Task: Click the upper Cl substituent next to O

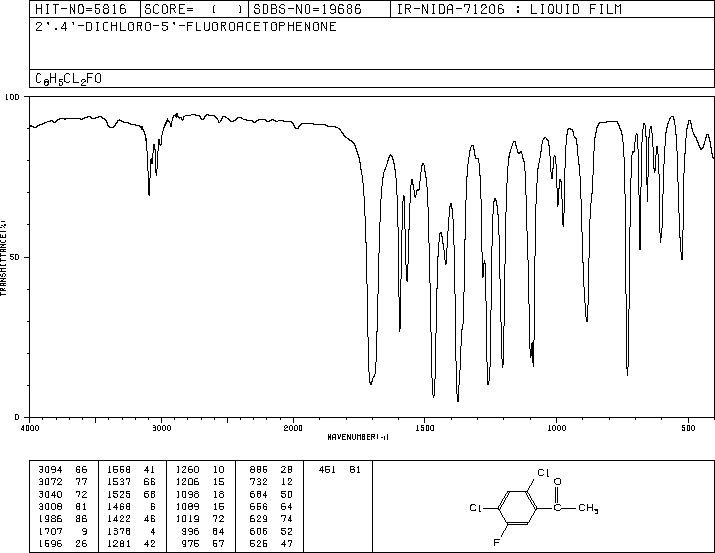Action: tap(543, 473)
